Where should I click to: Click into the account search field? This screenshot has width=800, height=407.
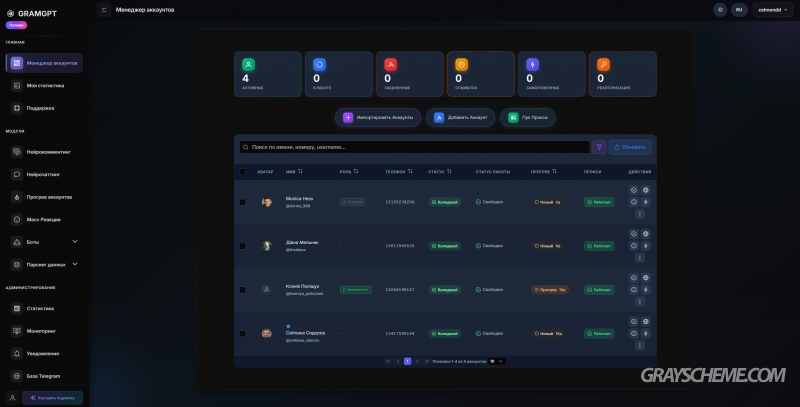[414, 147]
